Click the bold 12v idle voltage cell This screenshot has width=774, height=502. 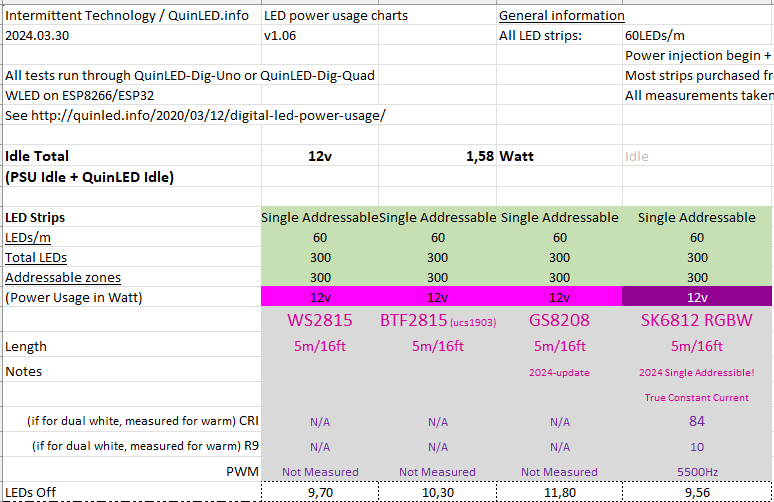click(320, 156)
